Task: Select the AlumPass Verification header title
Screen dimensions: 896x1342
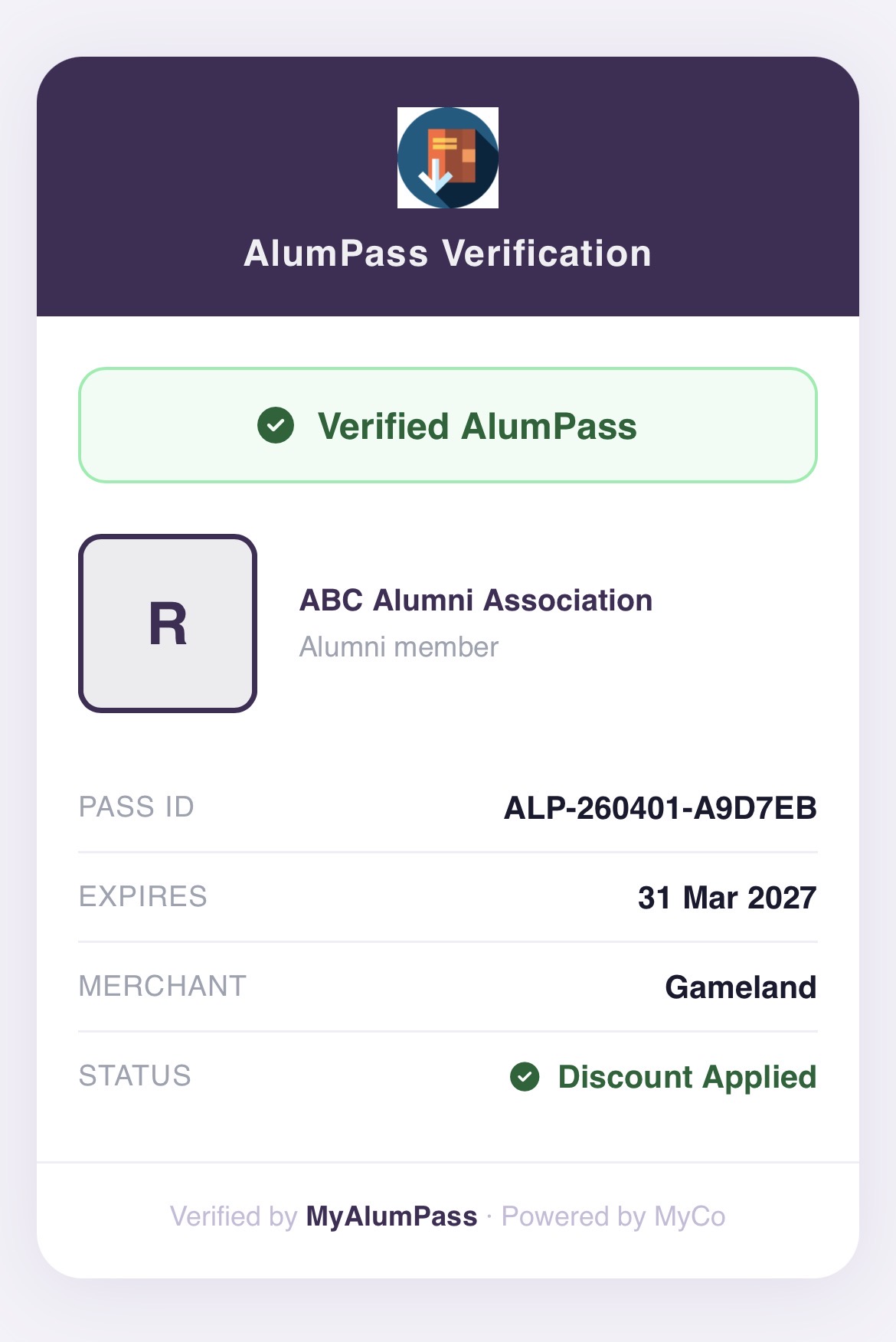Action: coord(446,254)
